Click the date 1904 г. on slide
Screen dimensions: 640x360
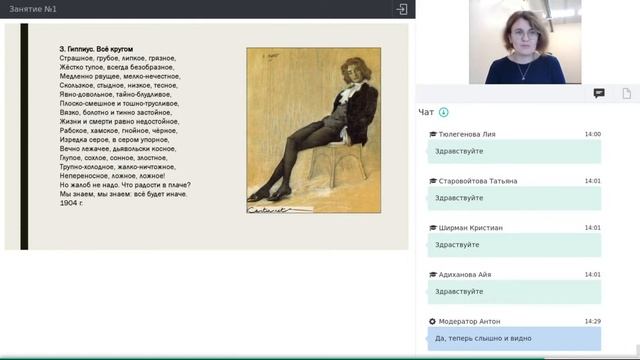(71, 203)
